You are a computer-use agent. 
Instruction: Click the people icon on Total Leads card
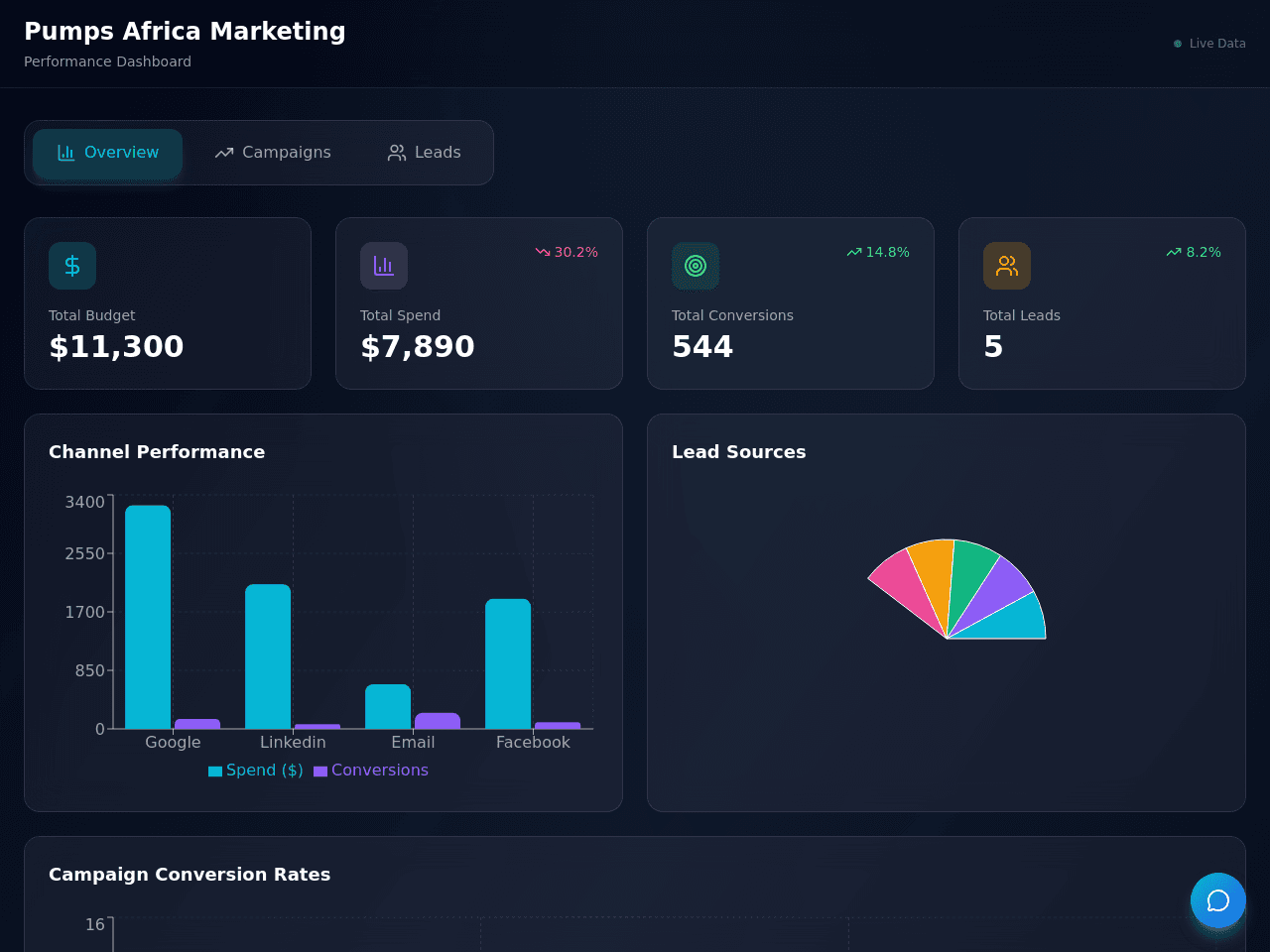click(x=1007, y=266)
